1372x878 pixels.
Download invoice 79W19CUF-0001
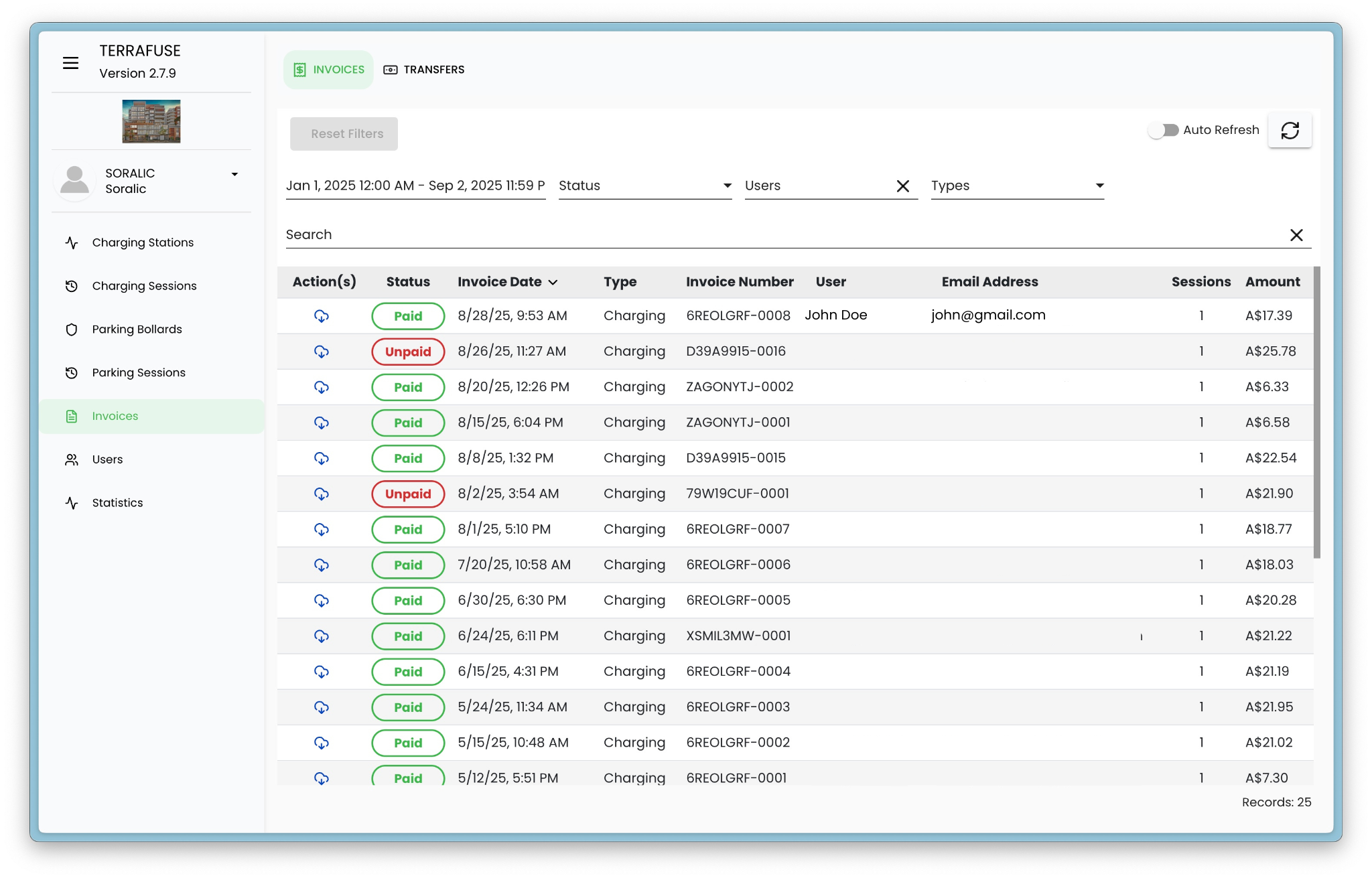coord(322,494)
